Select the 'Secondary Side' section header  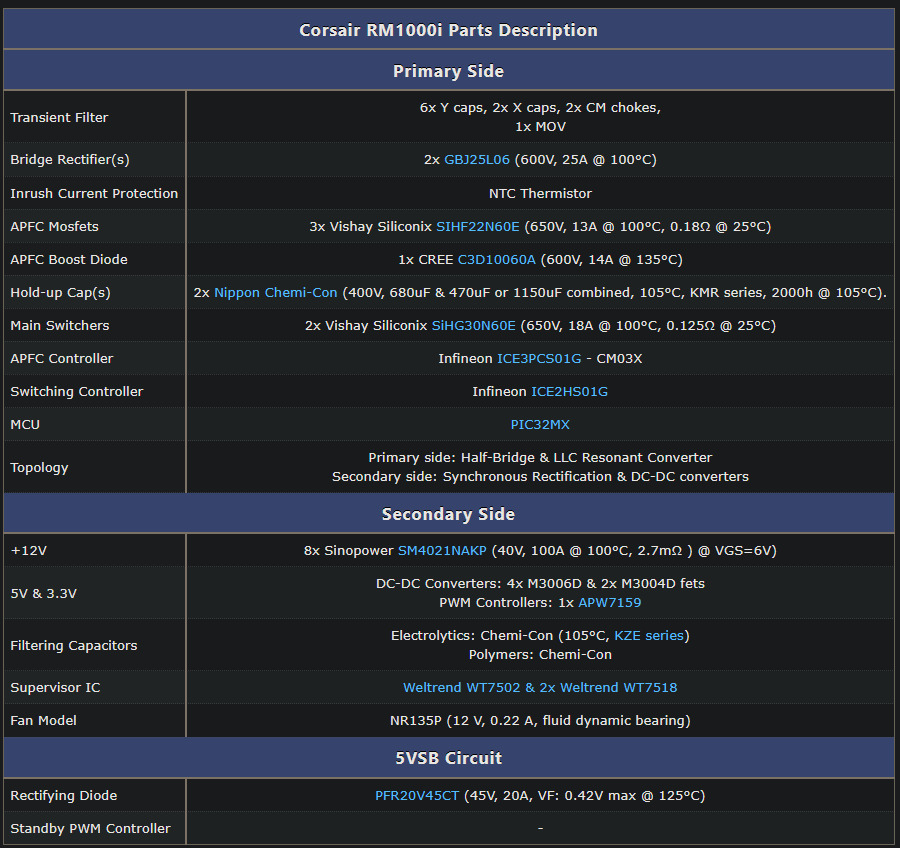448,514
